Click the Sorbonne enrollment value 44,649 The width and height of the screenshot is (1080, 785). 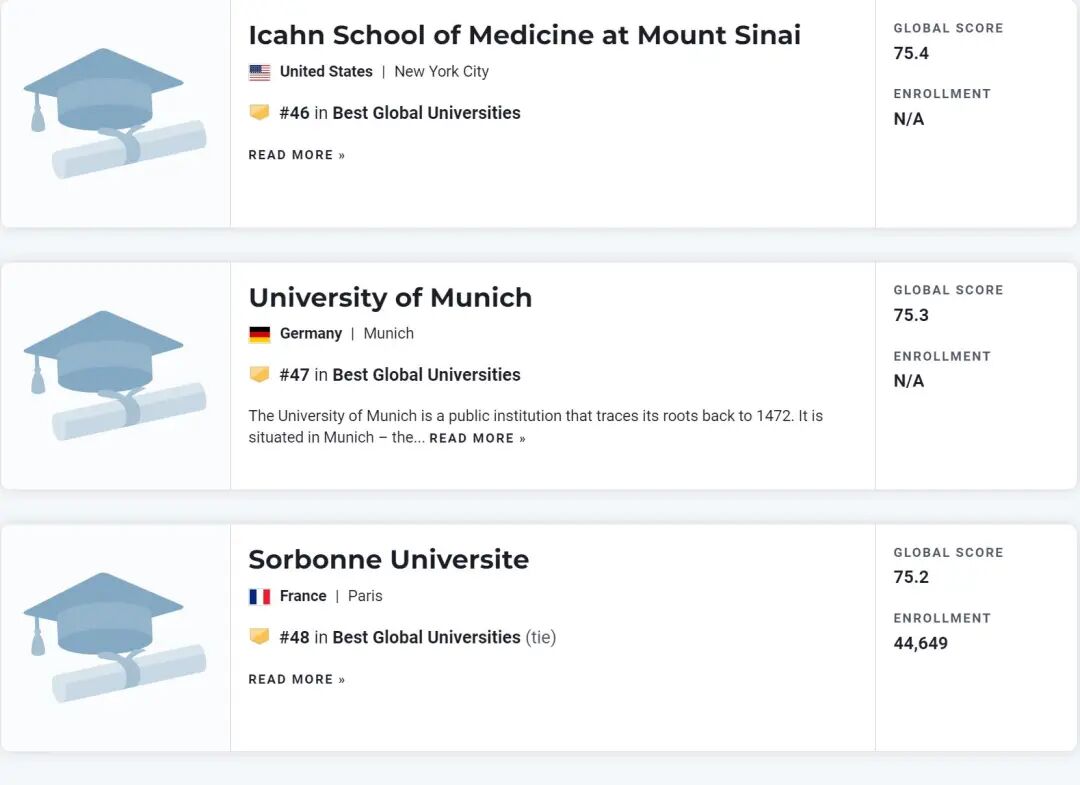click(x=920, y=643)
